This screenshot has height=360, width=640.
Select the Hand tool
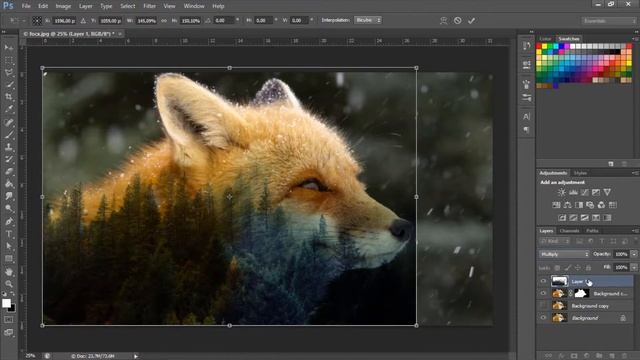9,271
